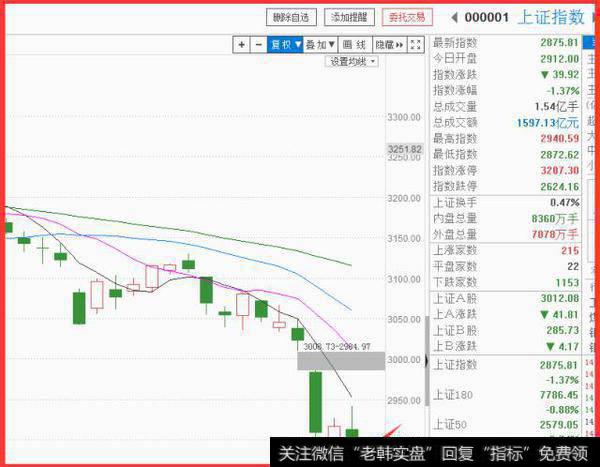Click the small panel collapse arrow at 3000.00
Viewport: 600px width, 467px height.
(427, 360)
